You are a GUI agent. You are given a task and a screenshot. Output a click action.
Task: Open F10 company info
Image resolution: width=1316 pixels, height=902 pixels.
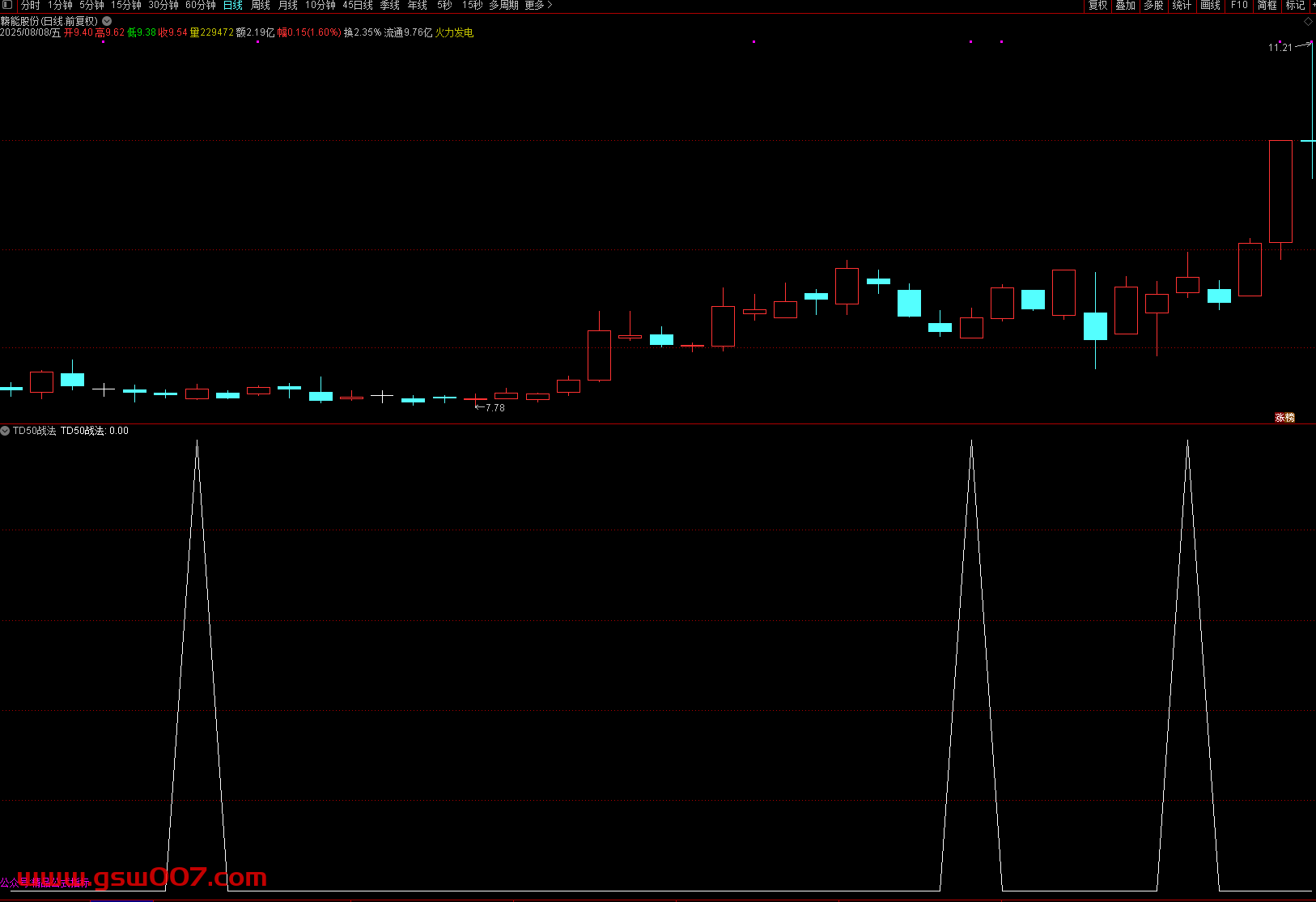pyautogui.click(x=1239, y=6)
